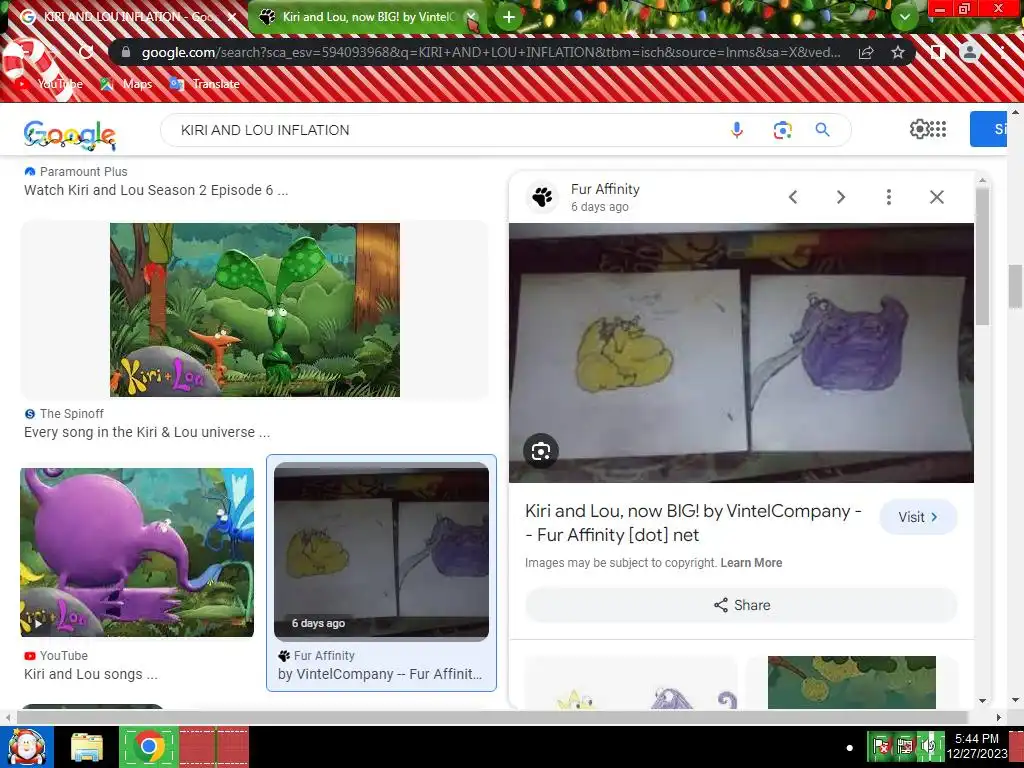This screenshot has width=1024, height=768.
Task: Open File Explorer from the taskbar
Action: coord(87,748)
